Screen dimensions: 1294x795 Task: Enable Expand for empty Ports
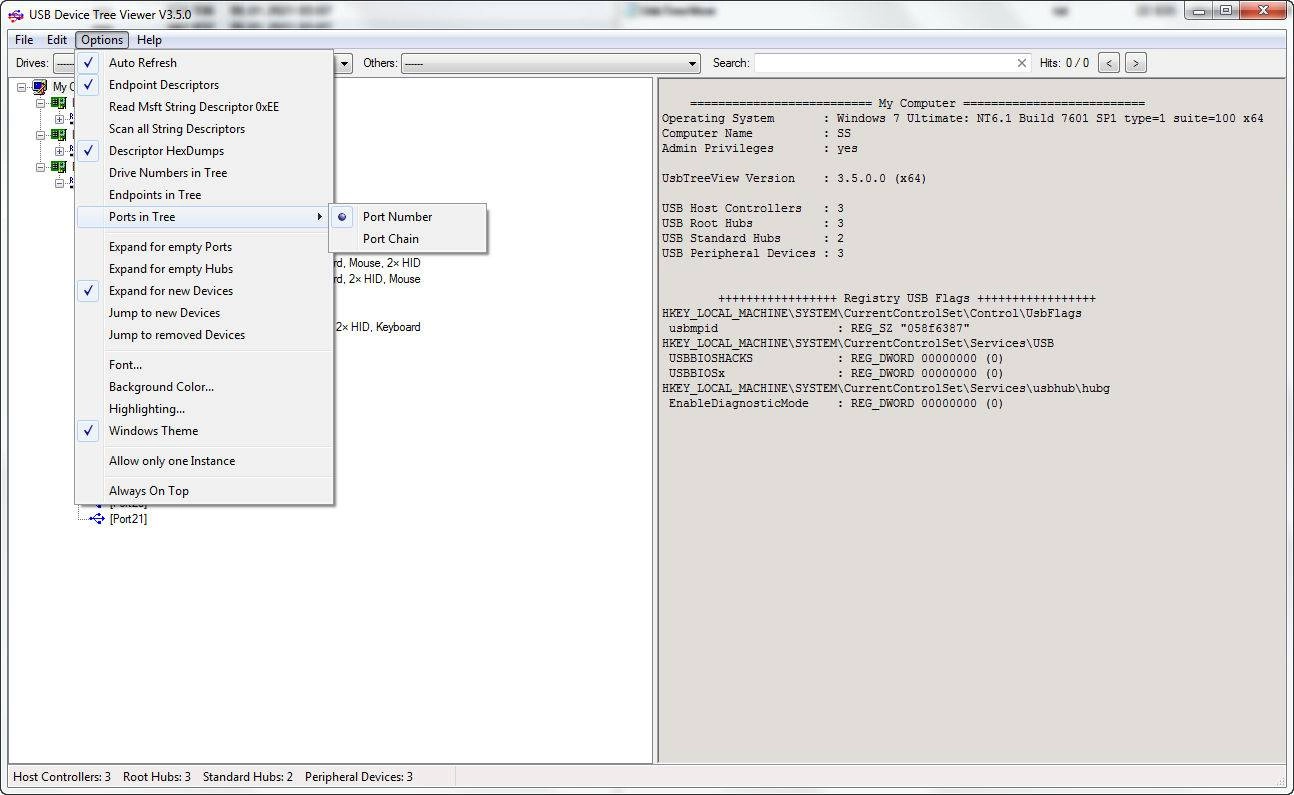(x=204, y=247)
